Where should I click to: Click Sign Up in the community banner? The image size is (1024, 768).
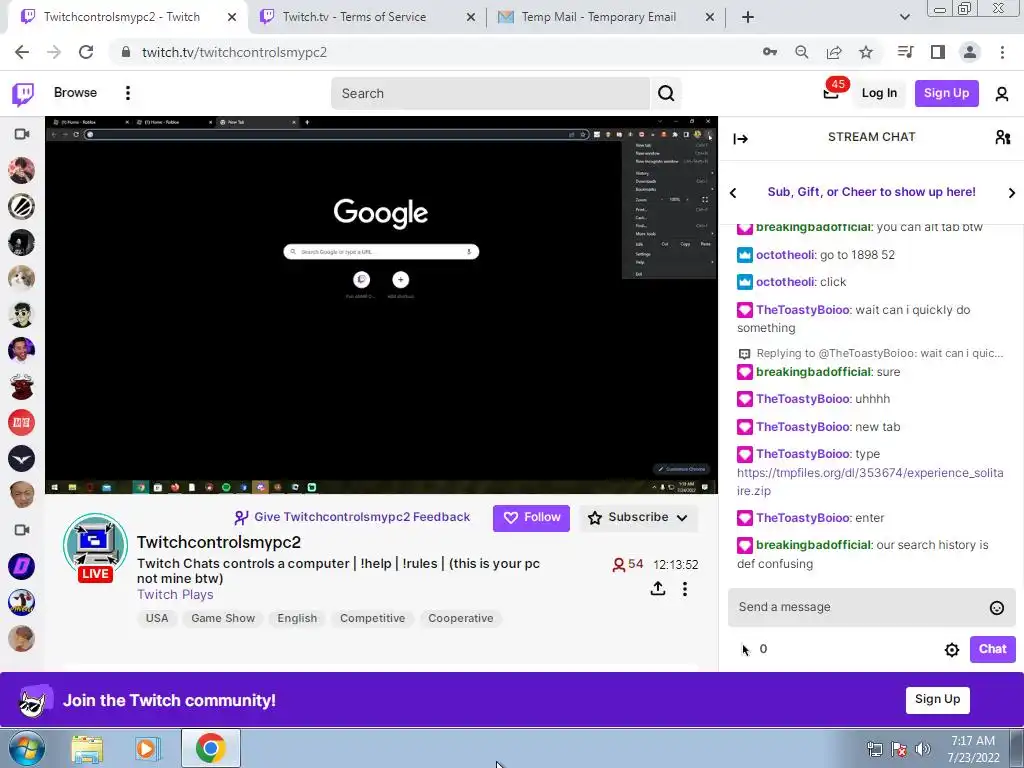click(x=937, y=700)
